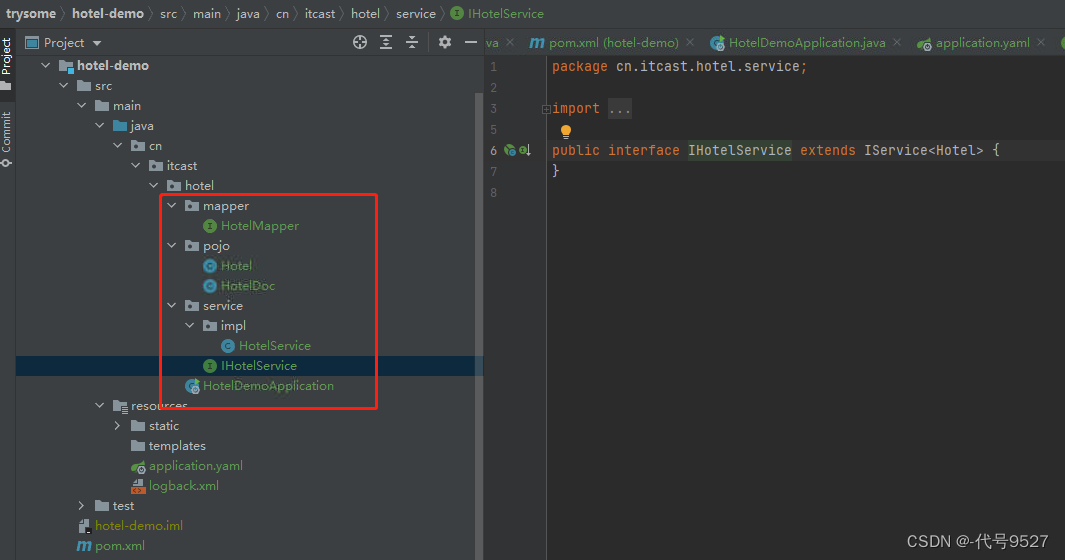Click the Expand All icon in Project panel

pos(386,42)
